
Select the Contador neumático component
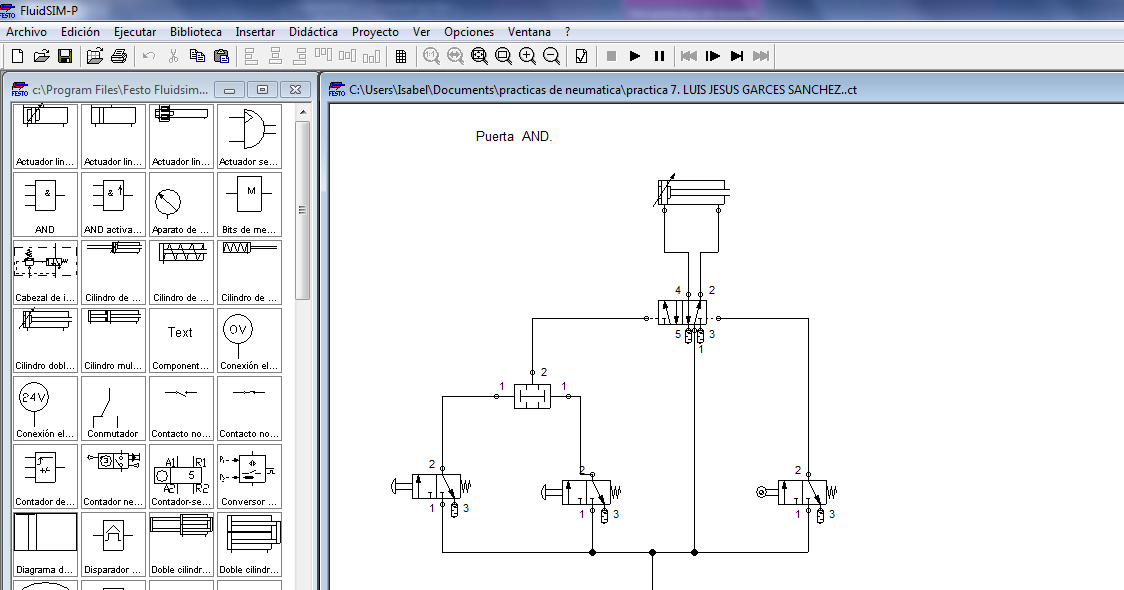point(113,477)
